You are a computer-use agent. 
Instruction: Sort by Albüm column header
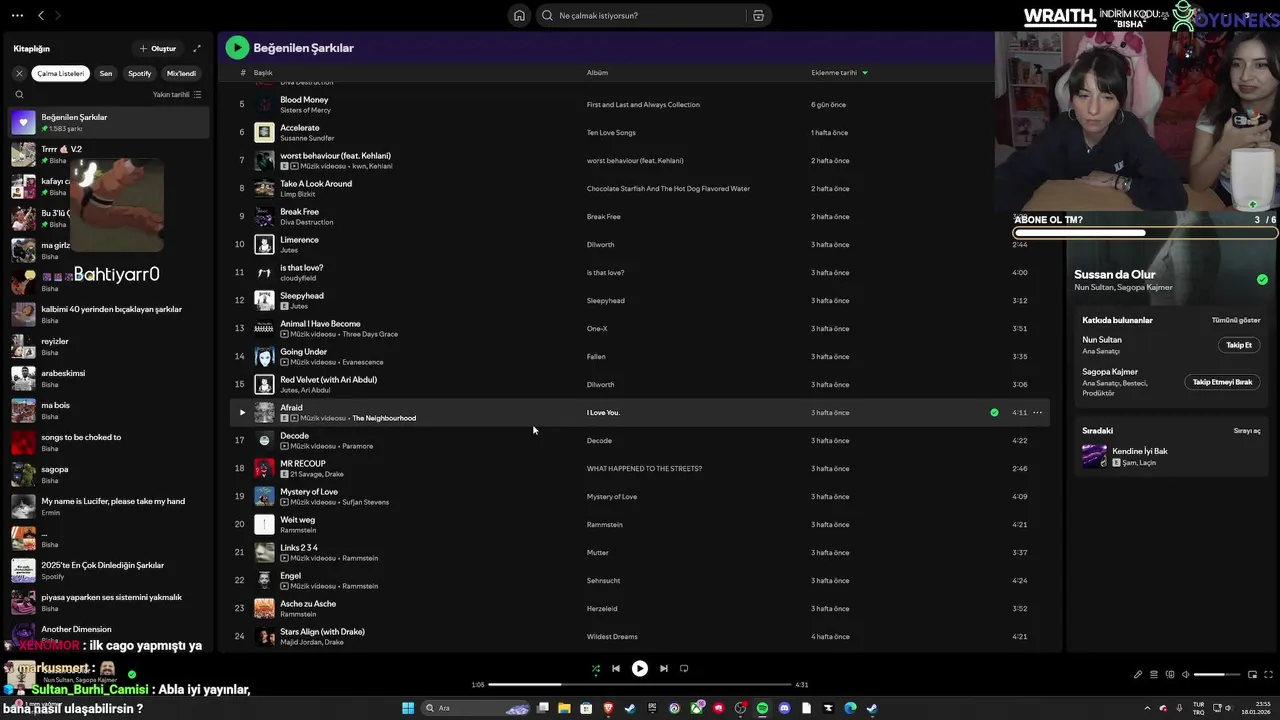(597, 73)
